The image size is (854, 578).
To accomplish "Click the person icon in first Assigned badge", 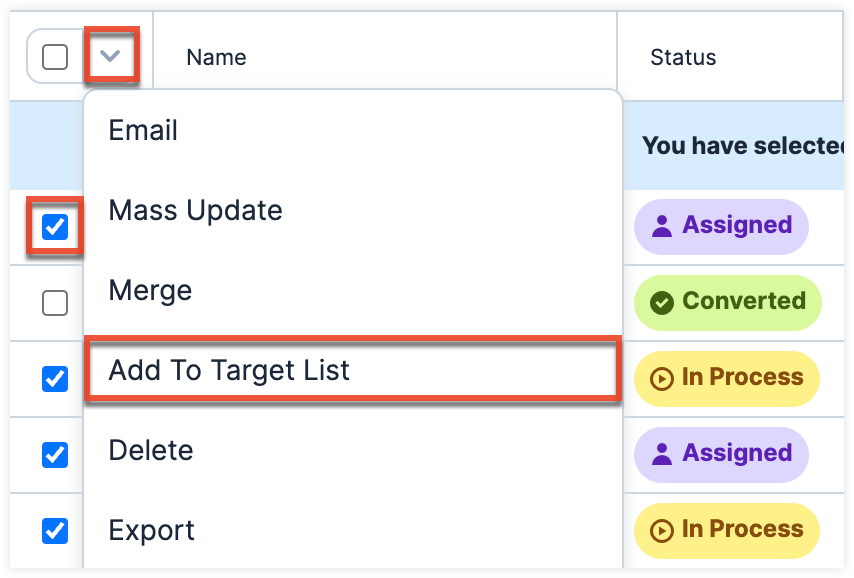I will click(661, 226).
